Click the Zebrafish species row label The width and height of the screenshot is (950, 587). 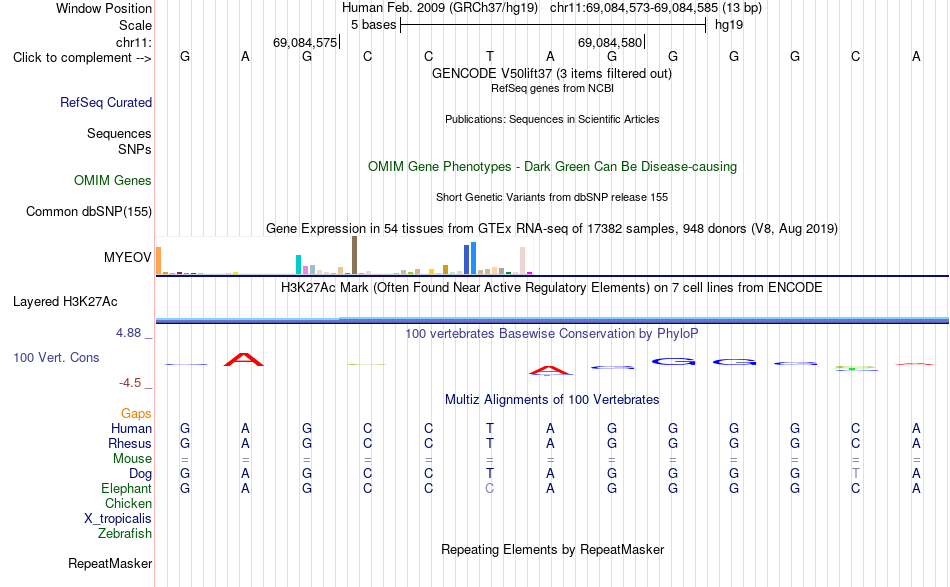(x=125, y=534)
